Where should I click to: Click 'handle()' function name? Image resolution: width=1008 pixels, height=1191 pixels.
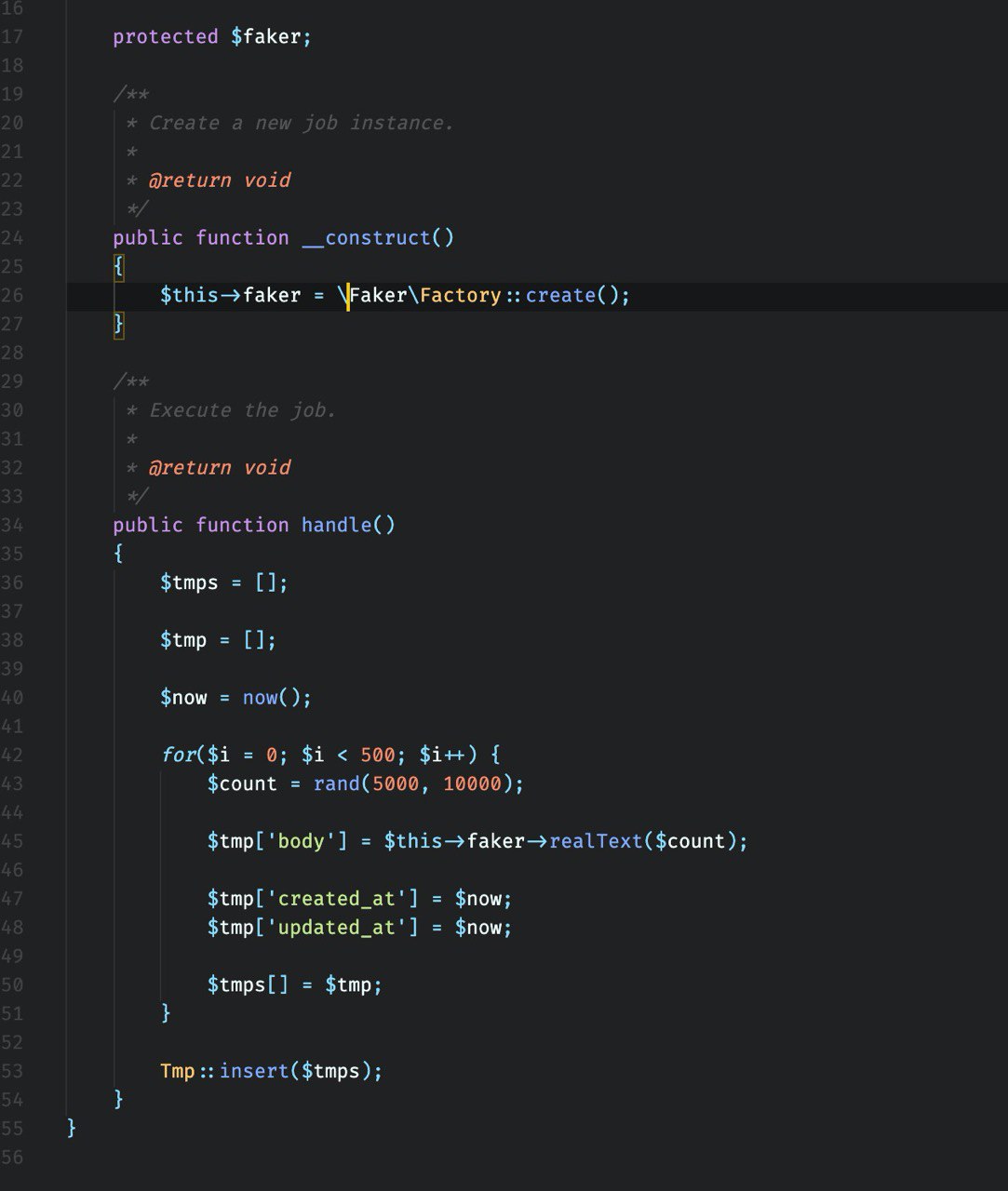[348, 525]
